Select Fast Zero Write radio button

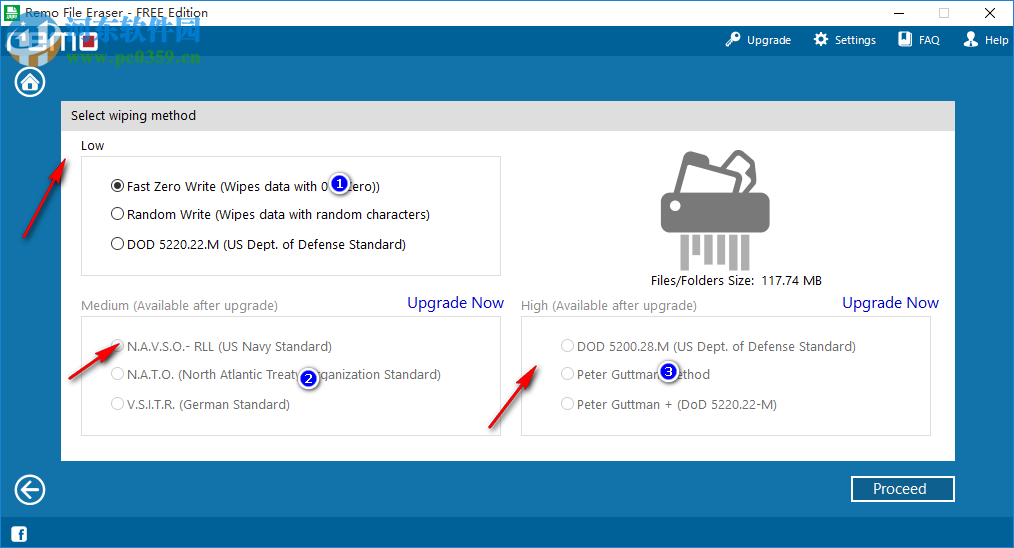pyautogui.click(x=117, y=186)
